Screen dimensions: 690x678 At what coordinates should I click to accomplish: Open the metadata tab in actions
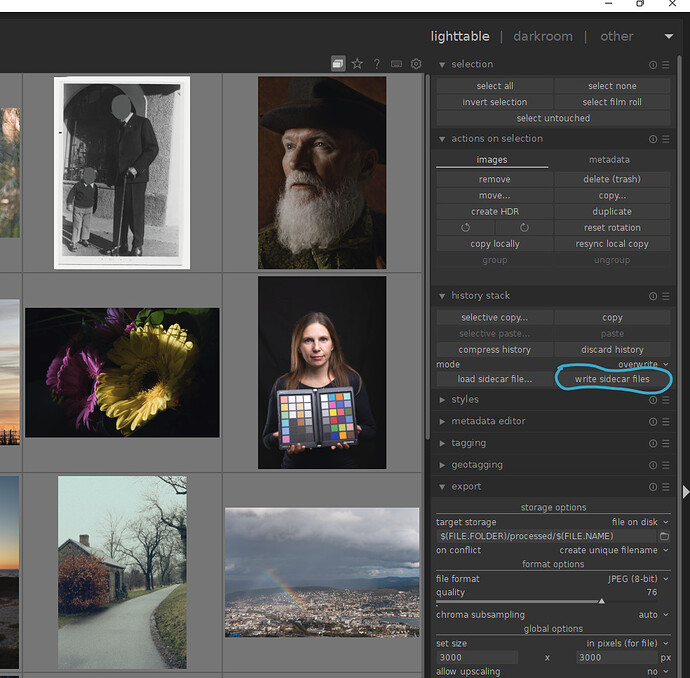coord(608,159)
